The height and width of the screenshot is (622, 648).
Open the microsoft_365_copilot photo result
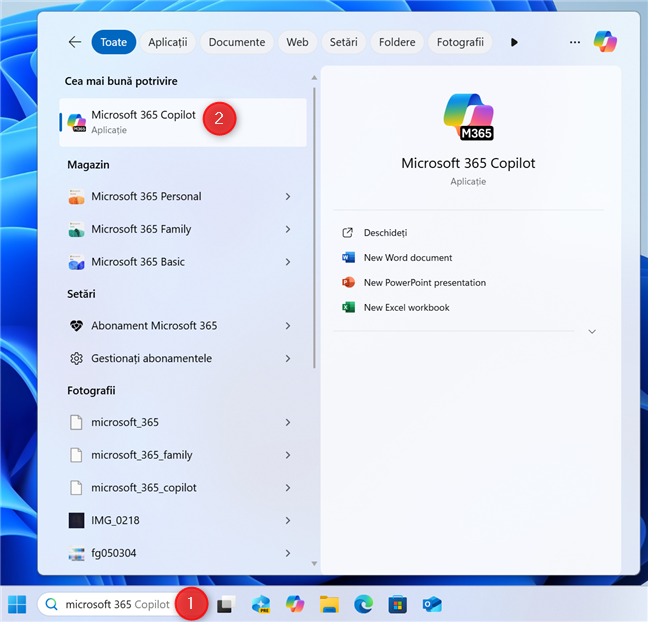(x=183, y=488)
